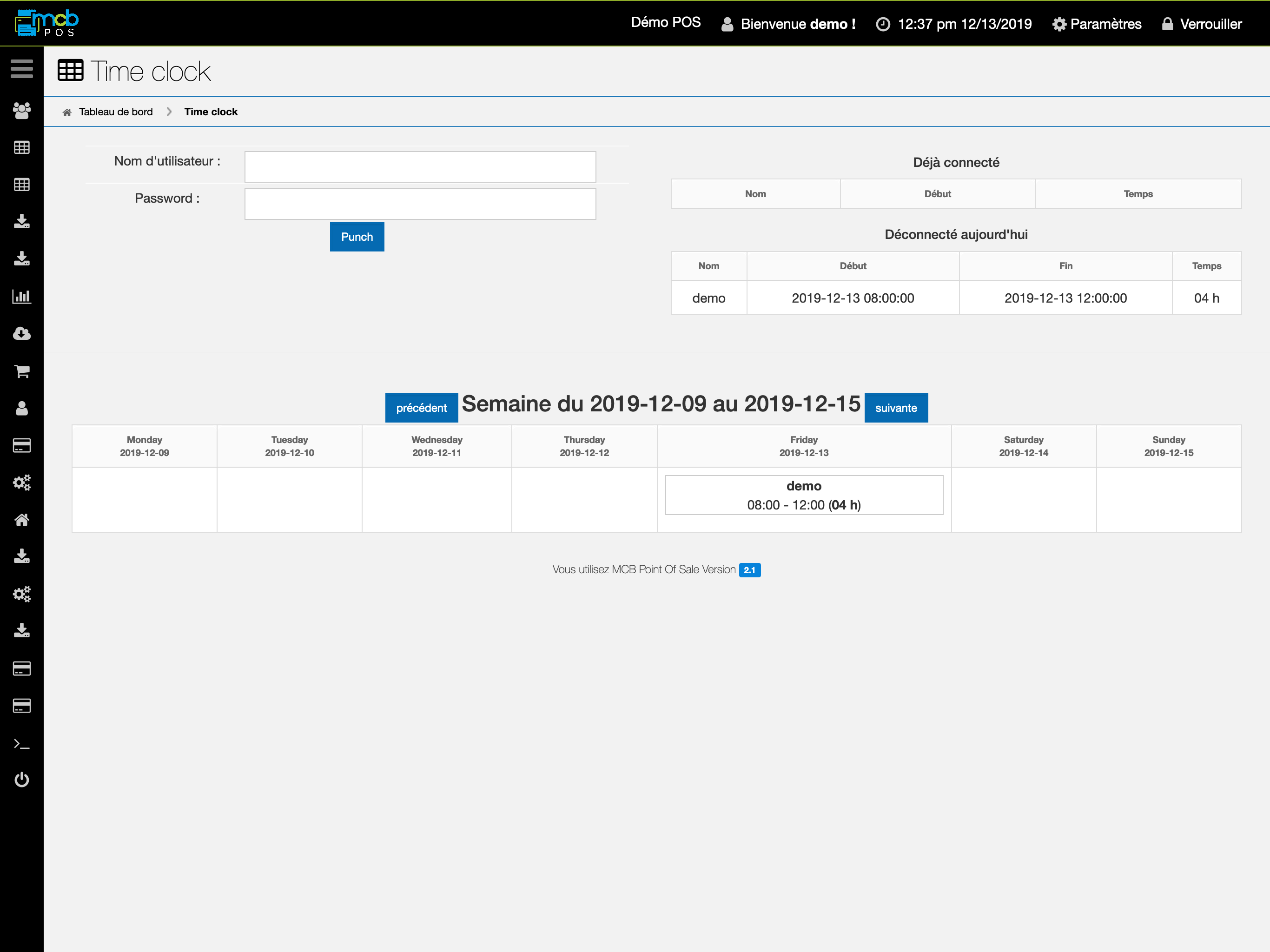Screen dimensions: 1270x952
Task: Click credit card icon directly above terminal icon
Action: [x=22, y=706]
